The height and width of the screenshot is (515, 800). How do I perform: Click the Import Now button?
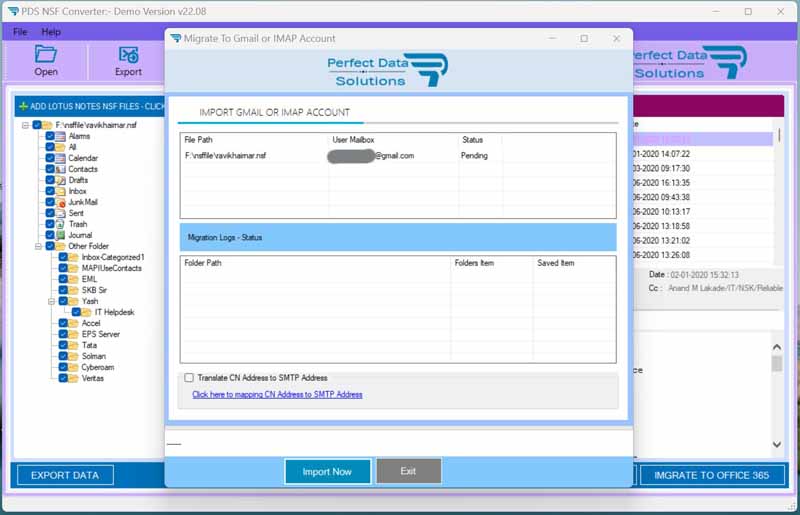click(327, 472)
